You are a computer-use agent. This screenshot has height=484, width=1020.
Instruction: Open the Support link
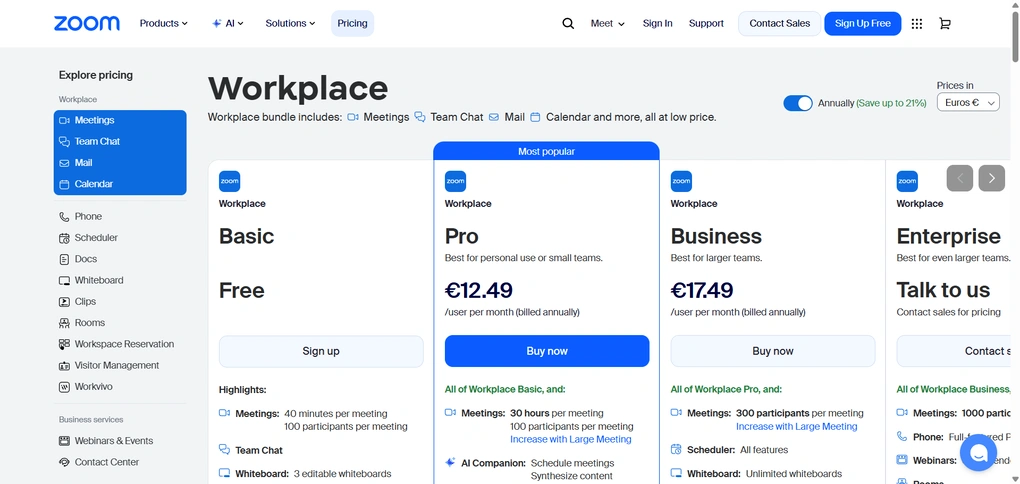(x=706, y=23)
